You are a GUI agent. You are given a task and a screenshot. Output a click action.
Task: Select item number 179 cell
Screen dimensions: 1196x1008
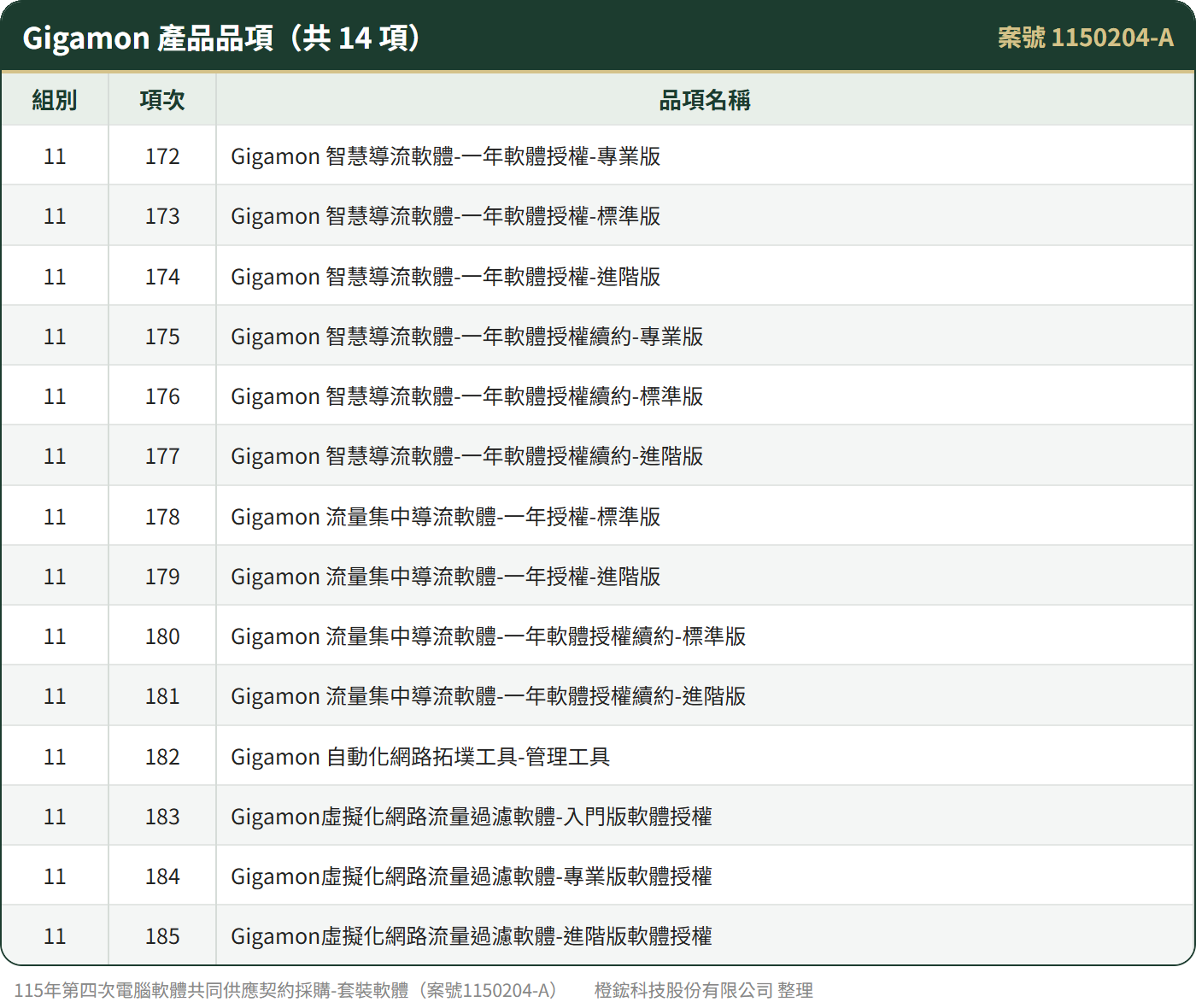point(162,577)
